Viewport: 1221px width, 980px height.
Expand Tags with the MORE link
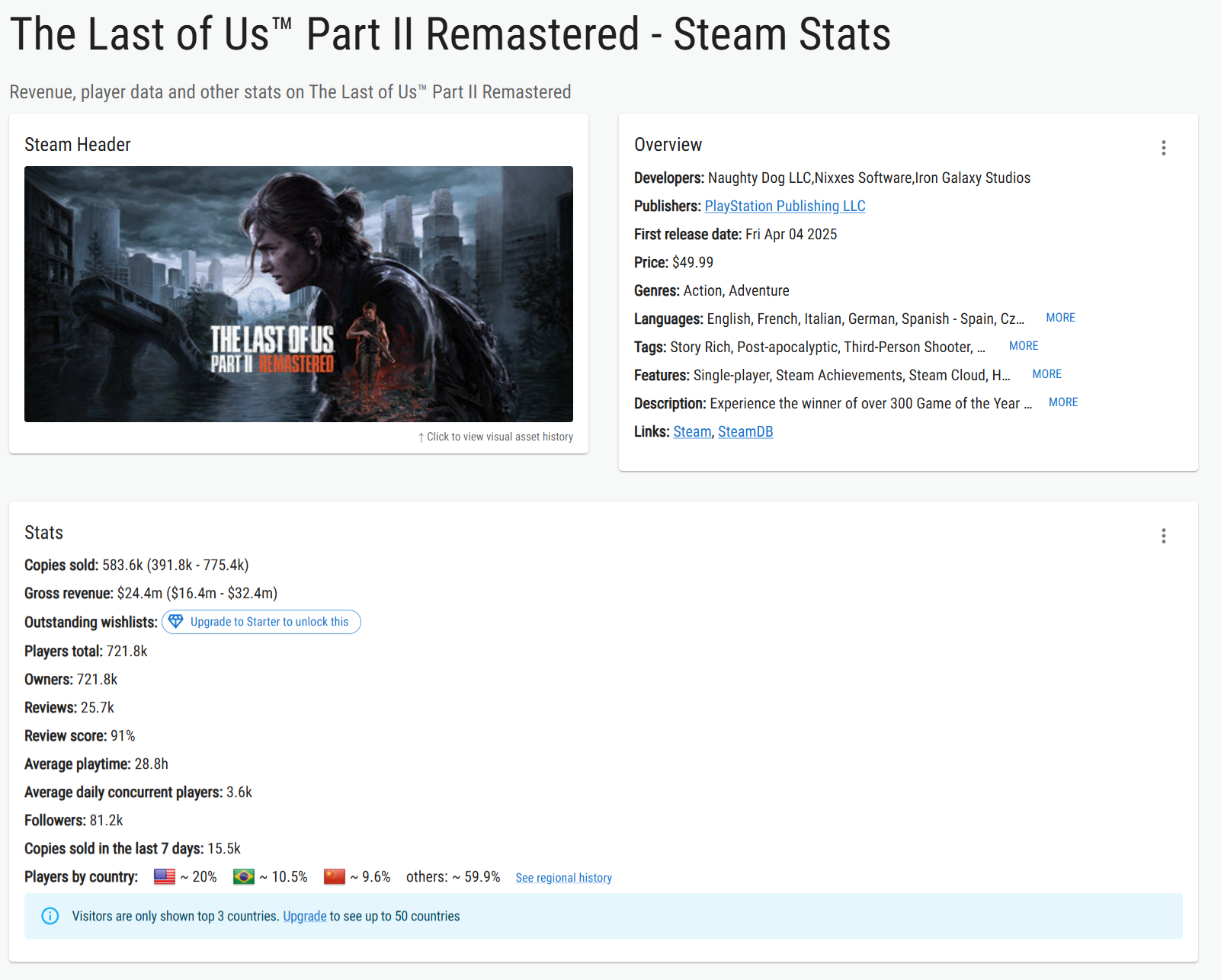click(1024, 346)
